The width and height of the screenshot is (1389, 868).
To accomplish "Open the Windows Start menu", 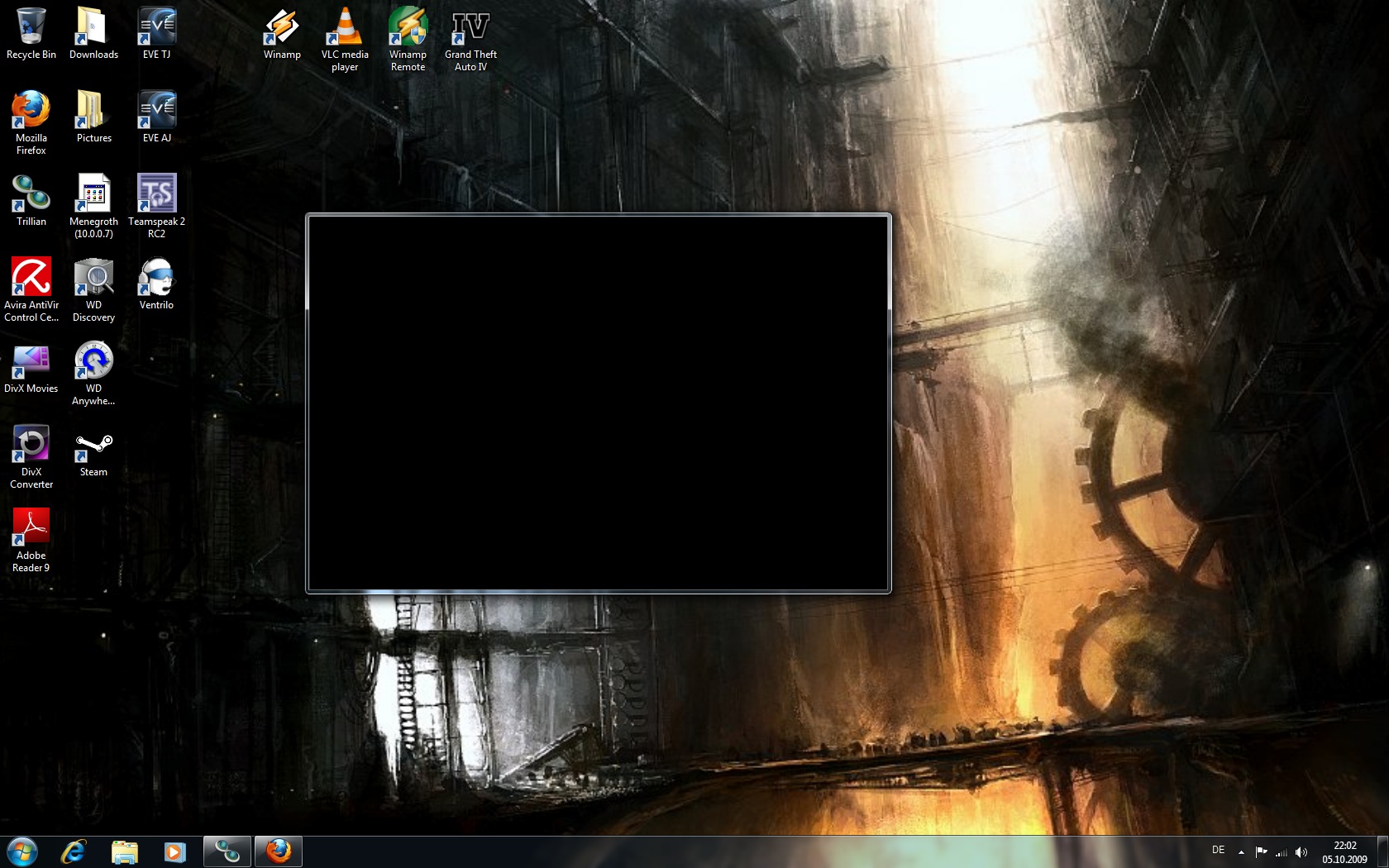I will pyautogui.click(x=22, y=851).
